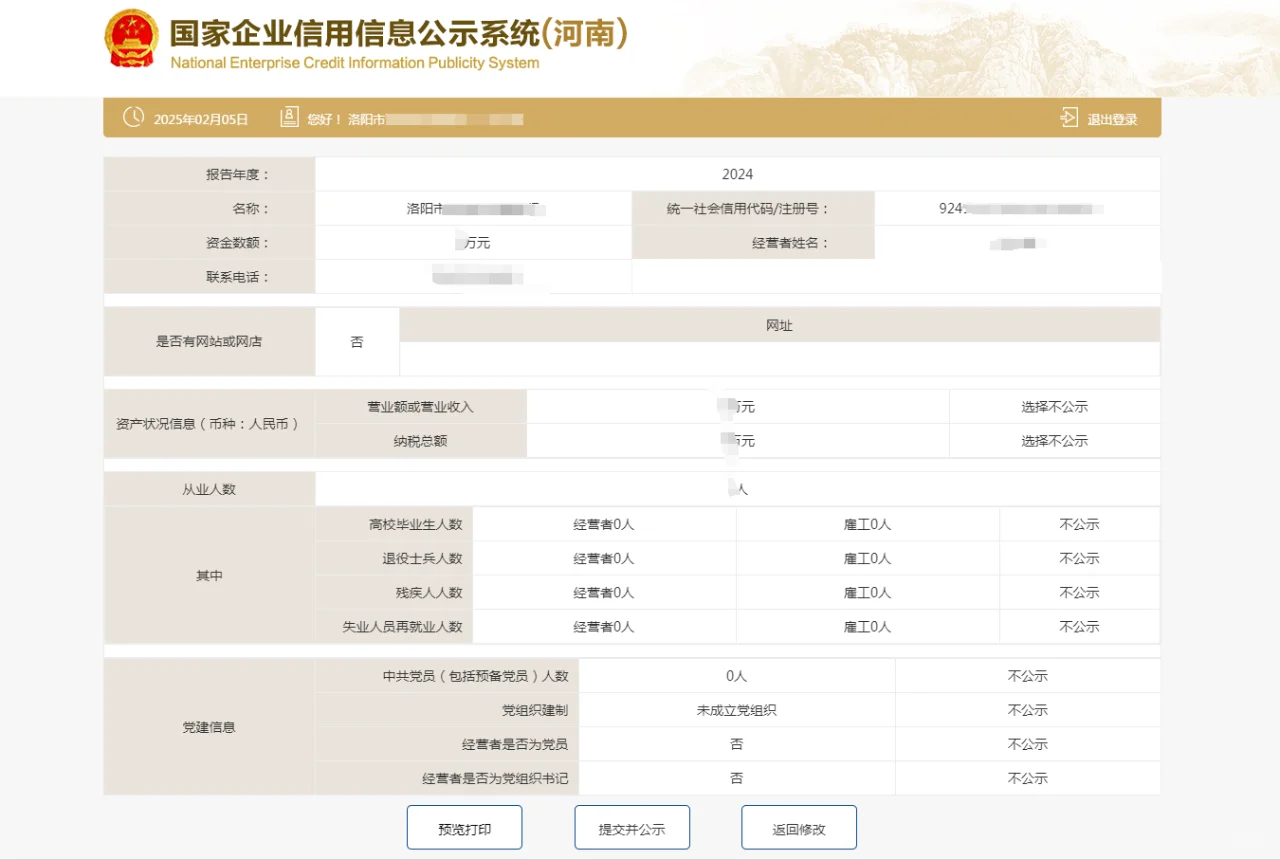The width and height of the screenshot is (1280, 860).
Task: Go back using 返回修改 button
Action: pyautogui.click(x=799, y=828)
